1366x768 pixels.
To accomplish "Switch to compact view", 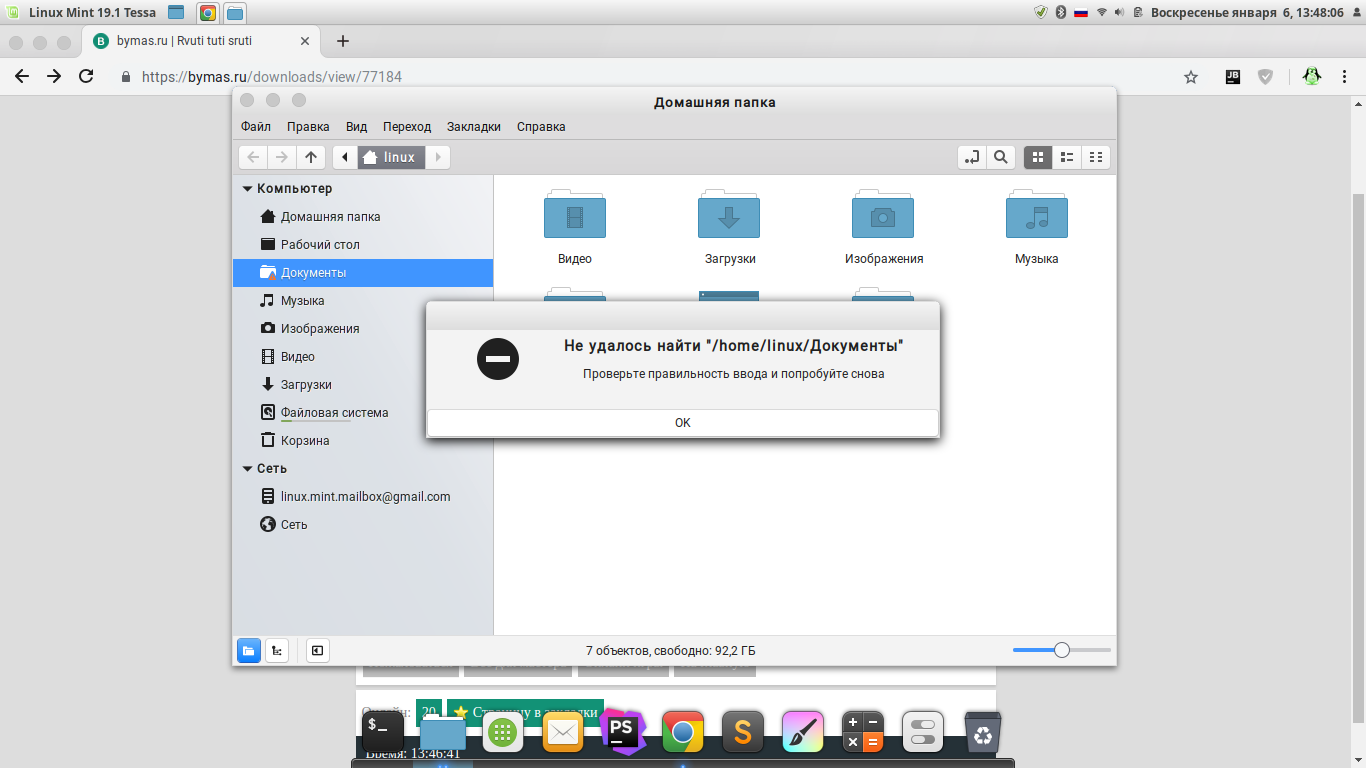I will click(x=1096, y=157).
